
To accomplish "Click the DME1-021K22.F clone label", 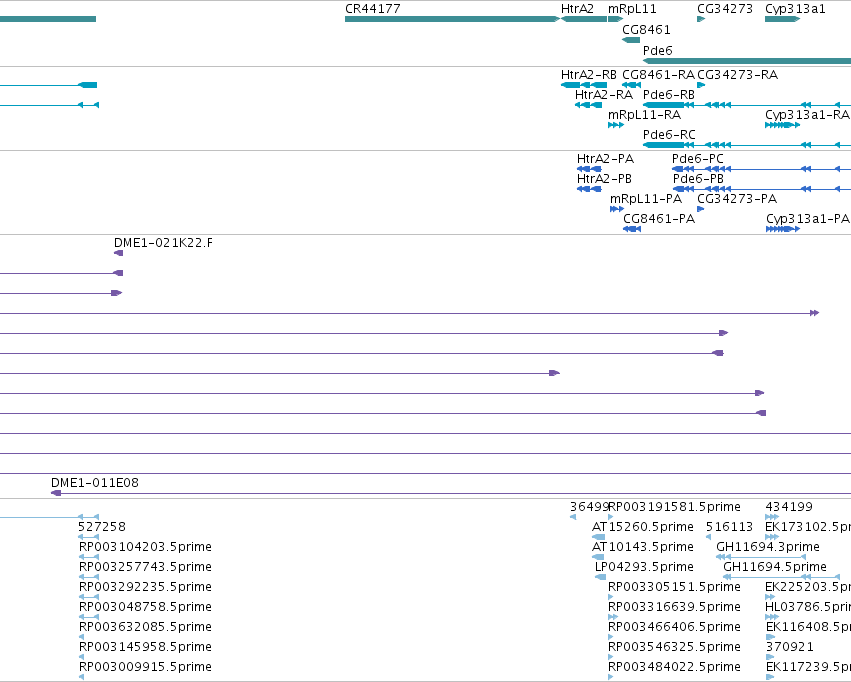I will (163, 243).
